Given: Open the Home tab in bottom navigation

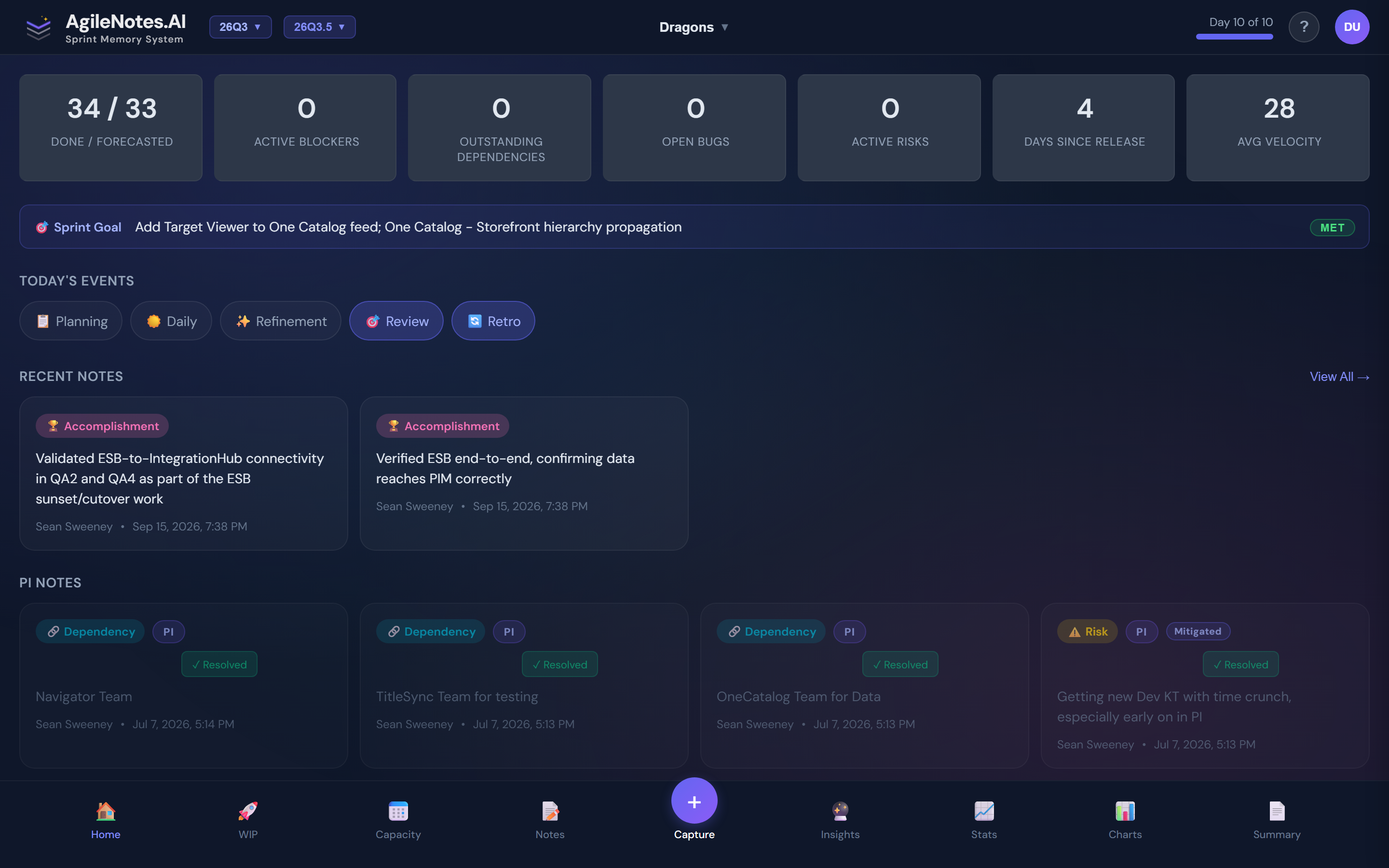Looking at the screenshot, I should coord(106,821).
